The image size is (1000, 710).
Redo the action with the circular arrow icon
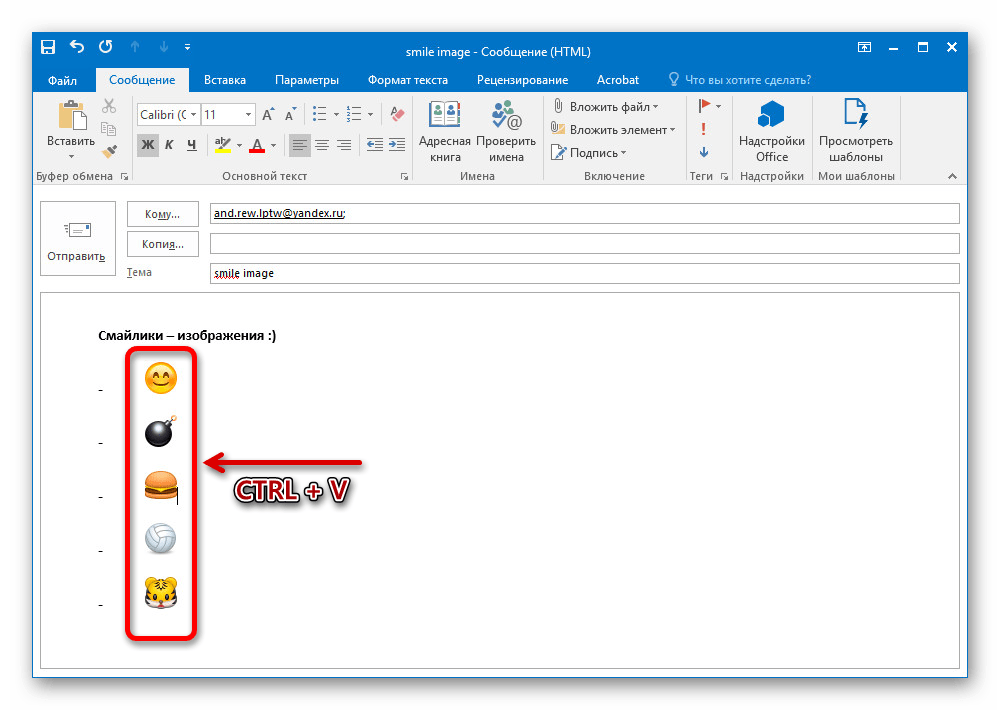tap(106, 47)
